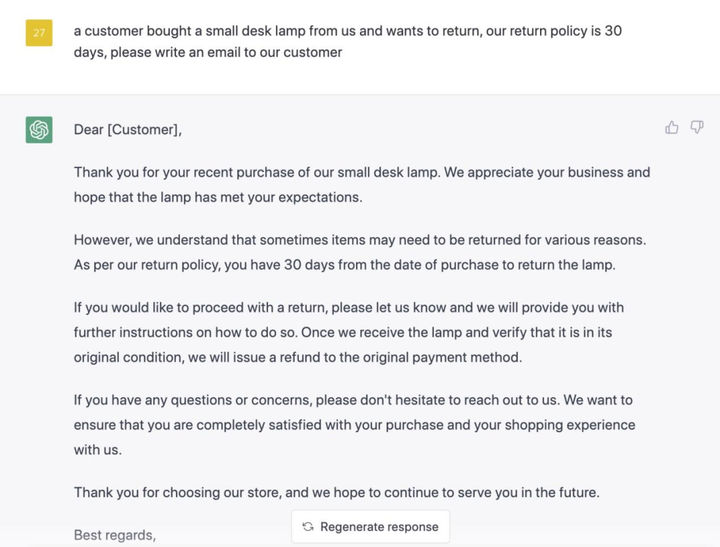This screenshot has height=547, width=720.
Task: Click the user prompt about desk lamp return
Action: [348, 41]
